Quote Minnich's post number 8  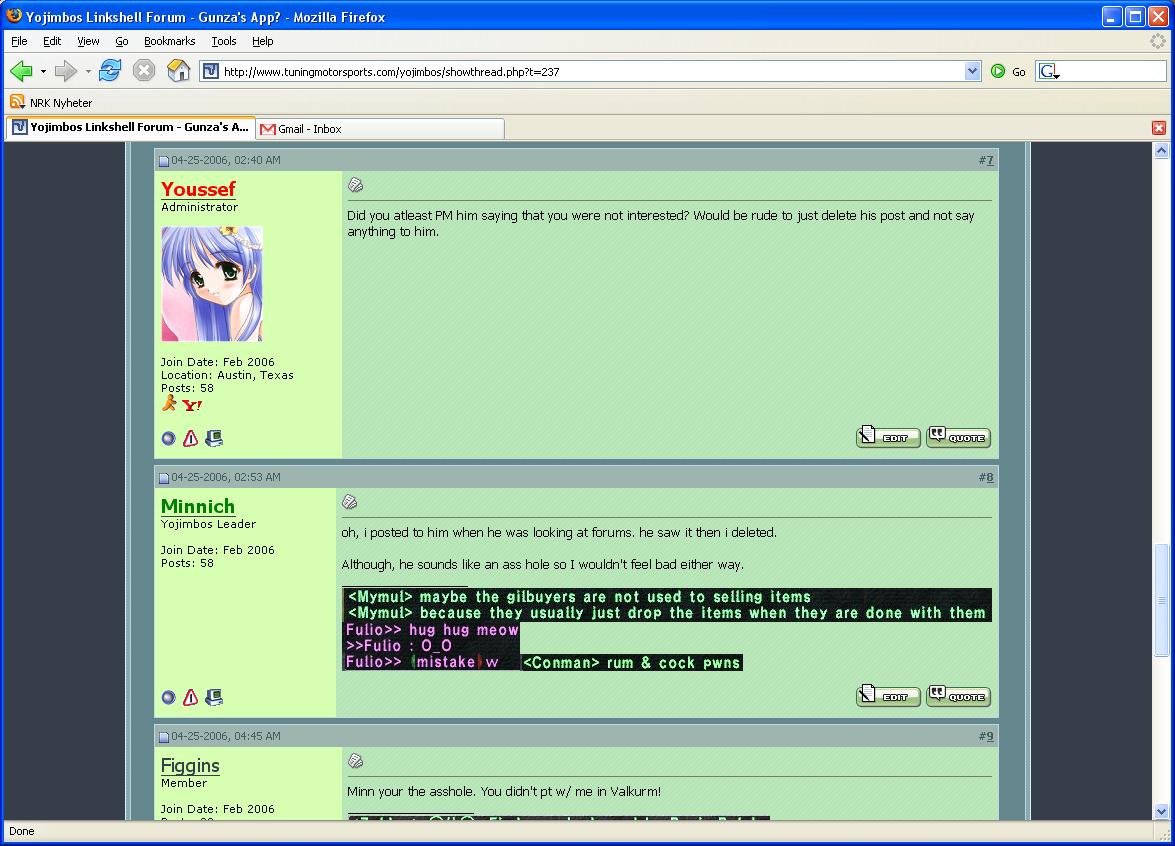pos(957,695)
